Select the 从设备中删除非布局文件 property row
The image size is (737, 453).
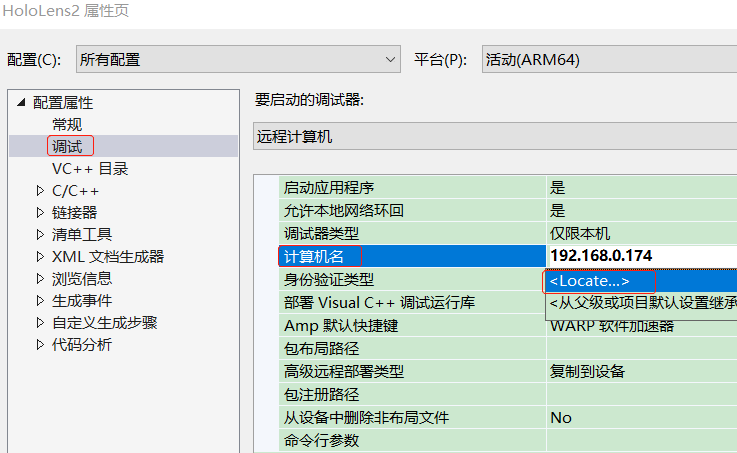(x=412, y=417)
